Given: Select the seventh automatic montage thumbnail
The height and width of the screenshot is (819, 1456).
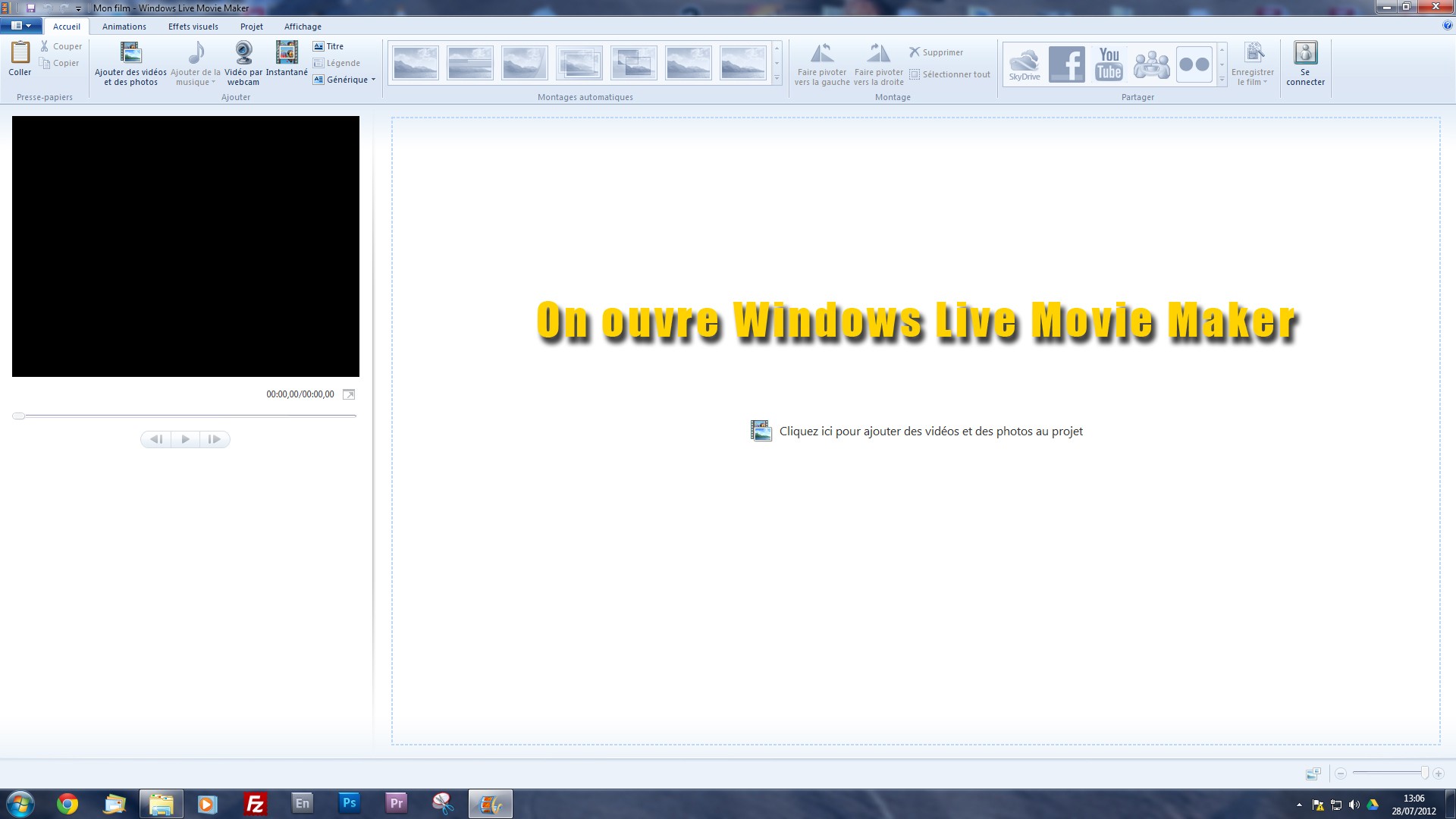Looking at the screenshot, I should pyautogui.click(x=742, y=63).
